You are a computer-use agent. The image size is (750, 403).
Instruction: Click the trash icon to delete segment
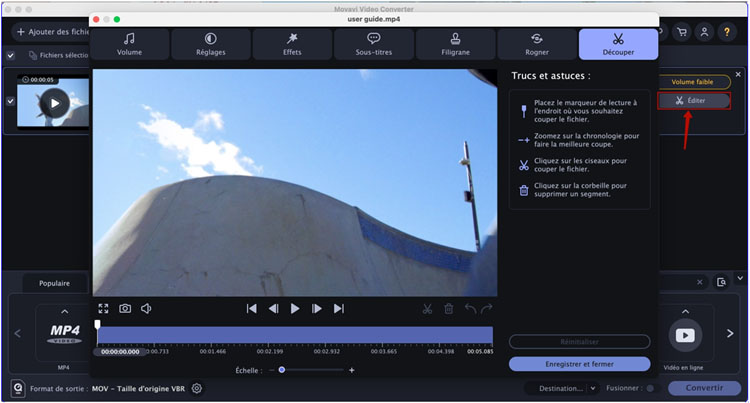[x=449, y=309]
